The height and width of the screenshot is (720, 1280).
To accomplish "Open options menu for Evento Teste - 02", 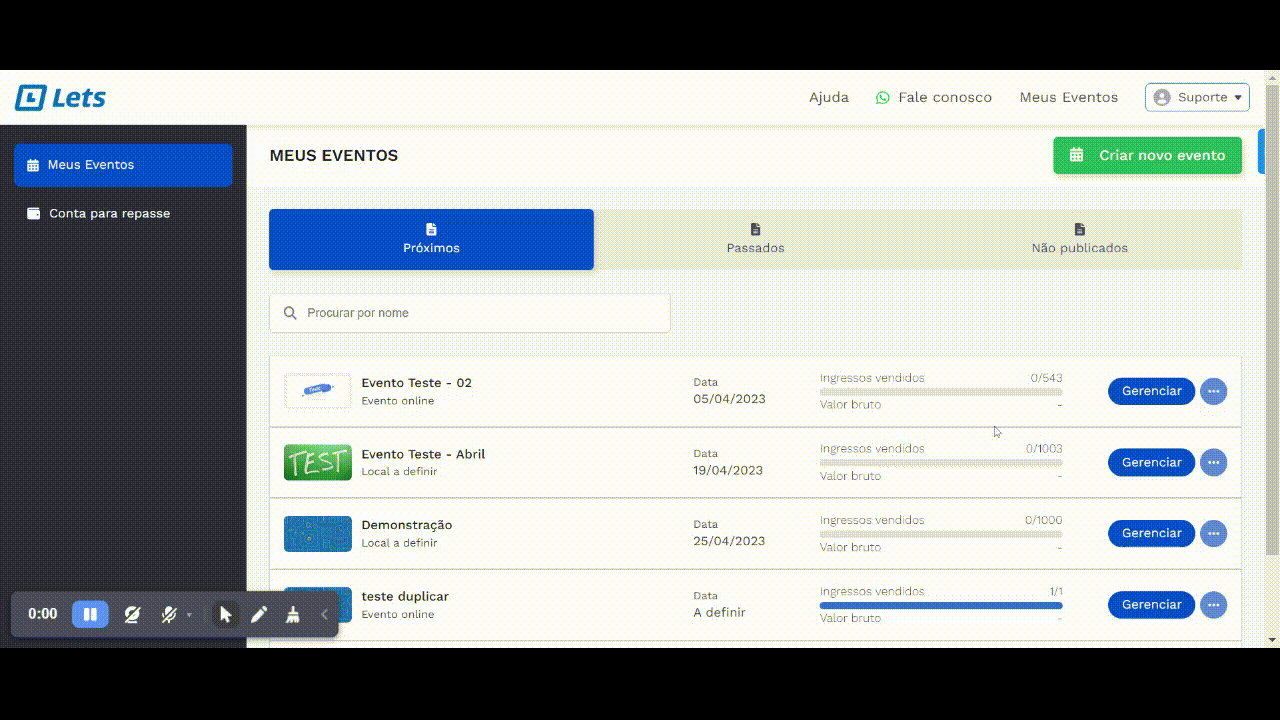I will (1213, 391).
